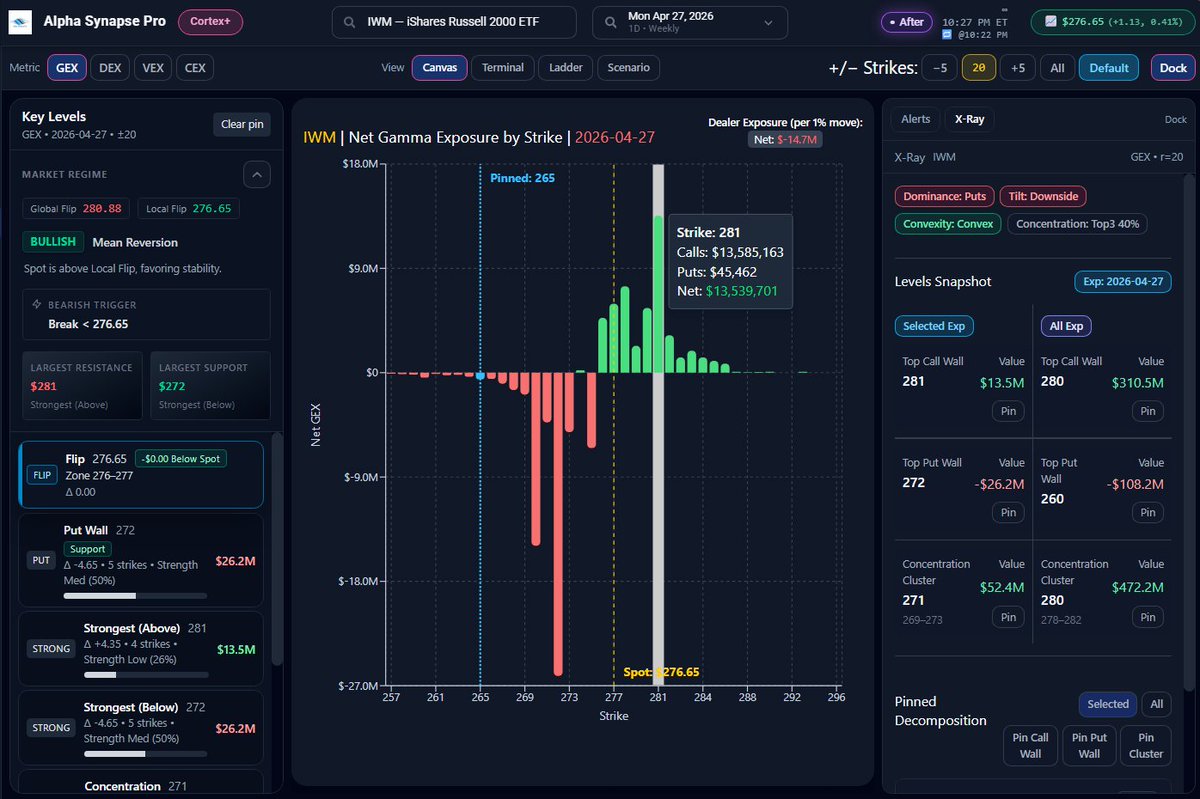Click the FLIP badge on Flip card
The image size is (1200, 799).
42,475
